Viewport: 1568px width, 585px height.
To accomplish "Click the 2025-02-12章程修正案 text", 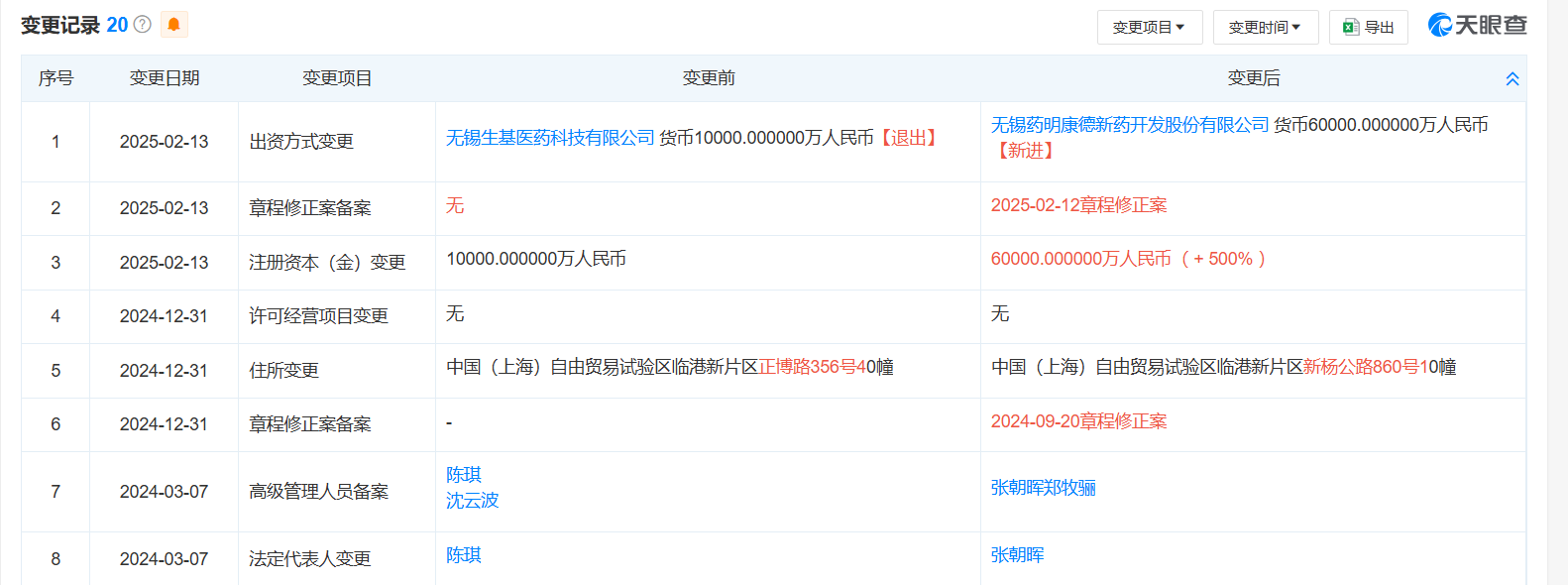I will coord(1079,205).
